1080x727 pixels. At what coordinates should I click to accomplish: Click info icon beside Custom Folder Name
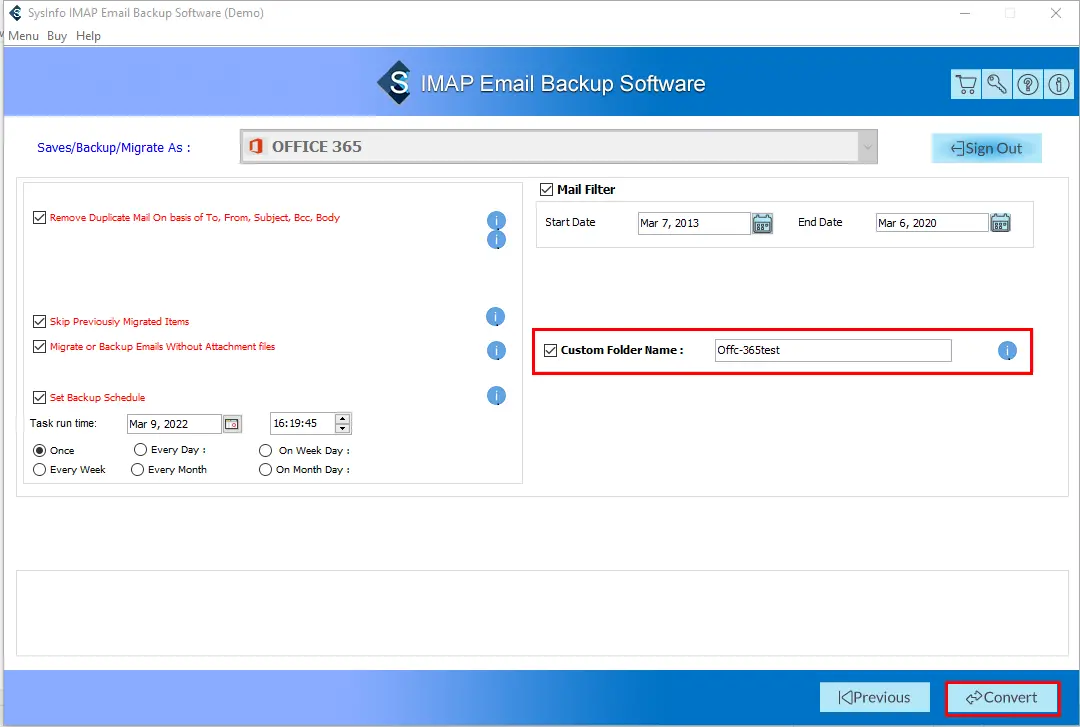1007,351
